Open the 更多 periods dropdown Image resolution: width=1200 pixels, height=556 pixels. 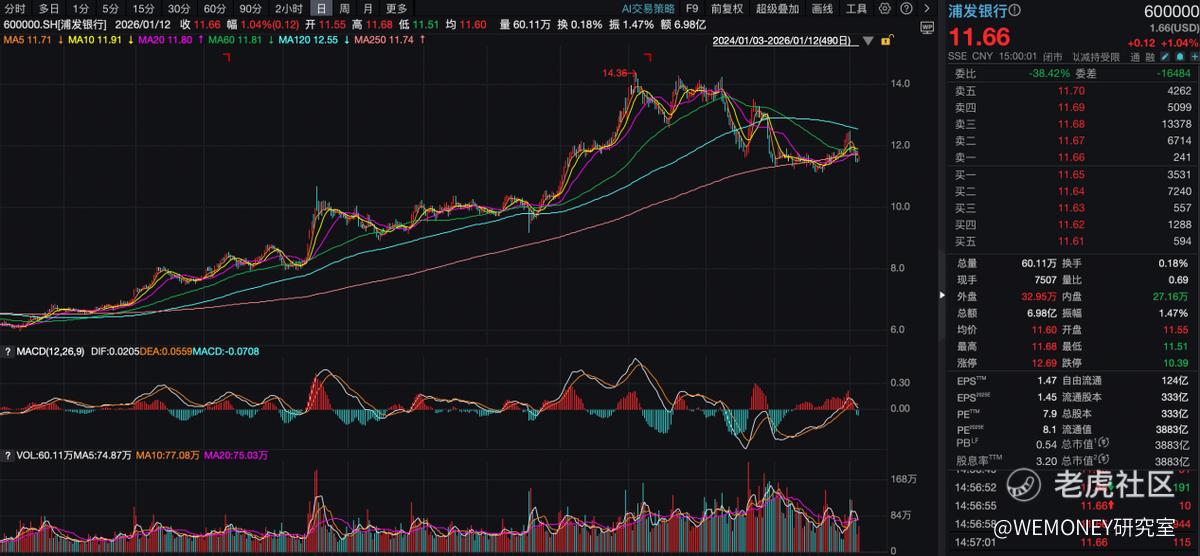(397, 8)
